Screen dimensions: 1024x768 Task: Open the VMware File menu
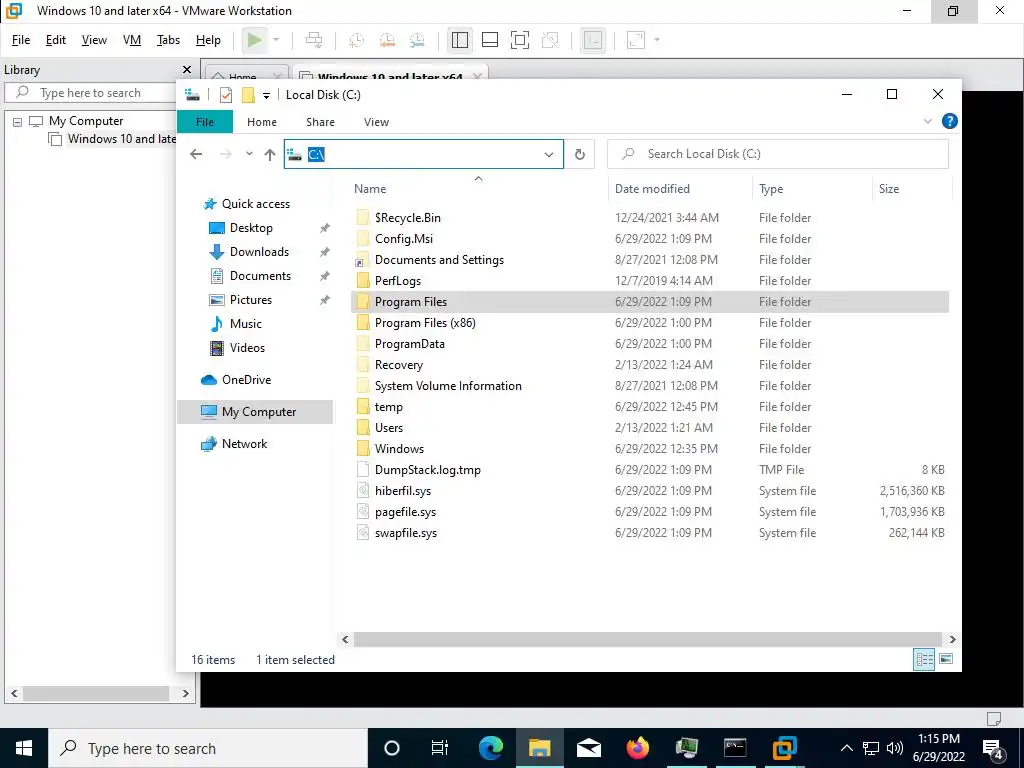[21, 40]
